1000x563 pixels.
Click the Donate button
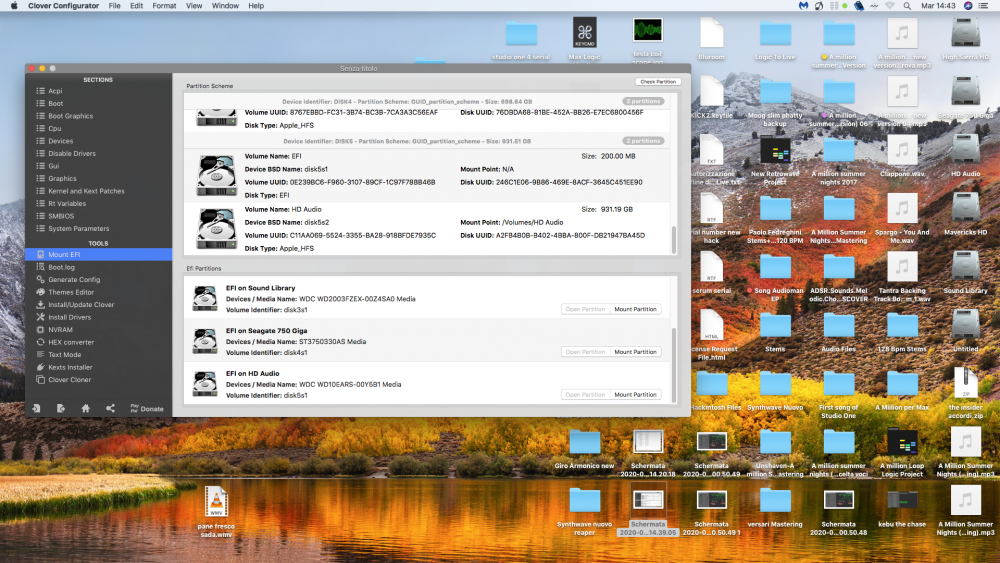click(147, 408)
